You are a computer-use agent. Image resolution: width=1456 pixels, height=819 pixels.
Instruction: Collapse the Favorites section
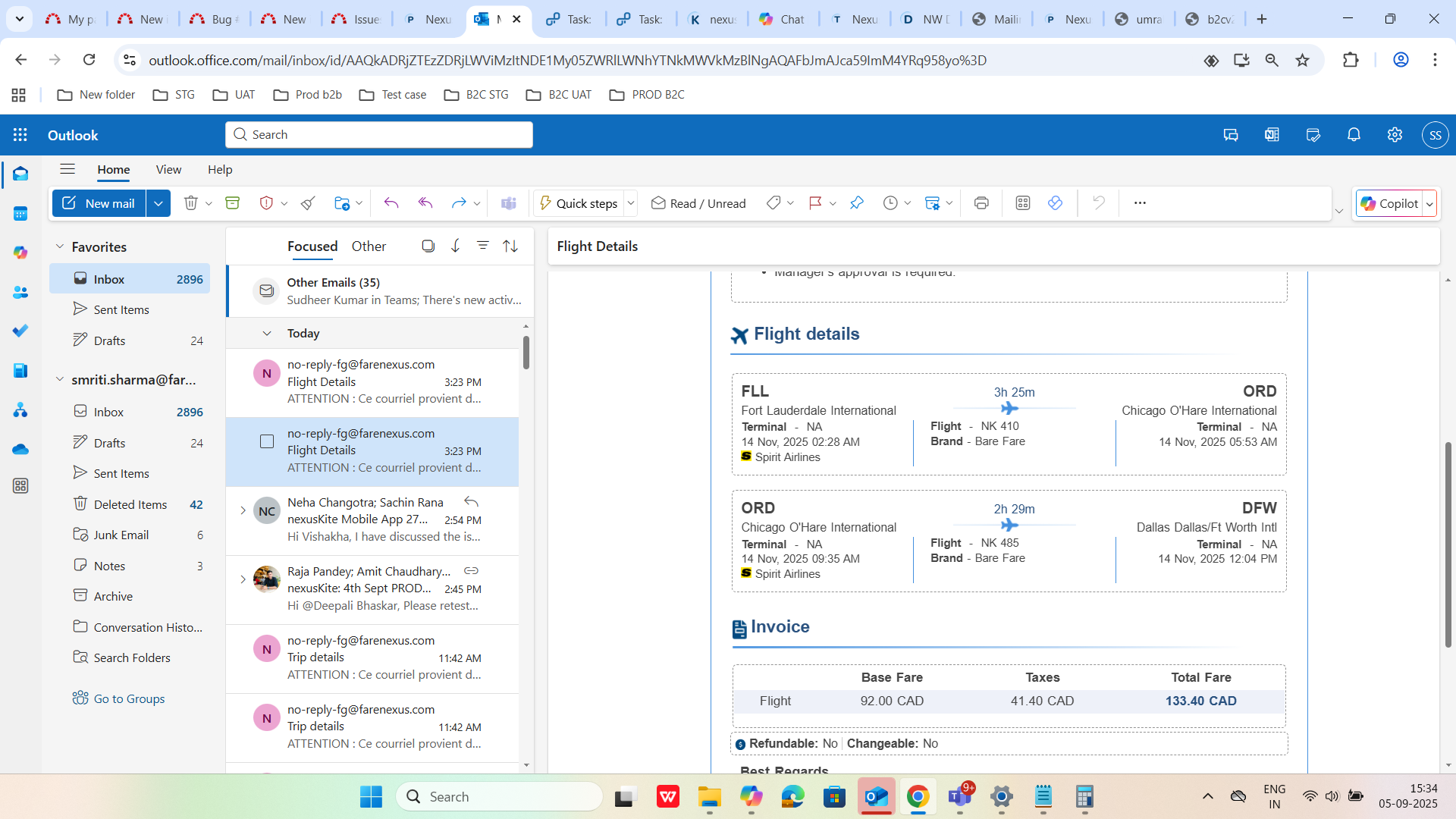click(60, 246)
